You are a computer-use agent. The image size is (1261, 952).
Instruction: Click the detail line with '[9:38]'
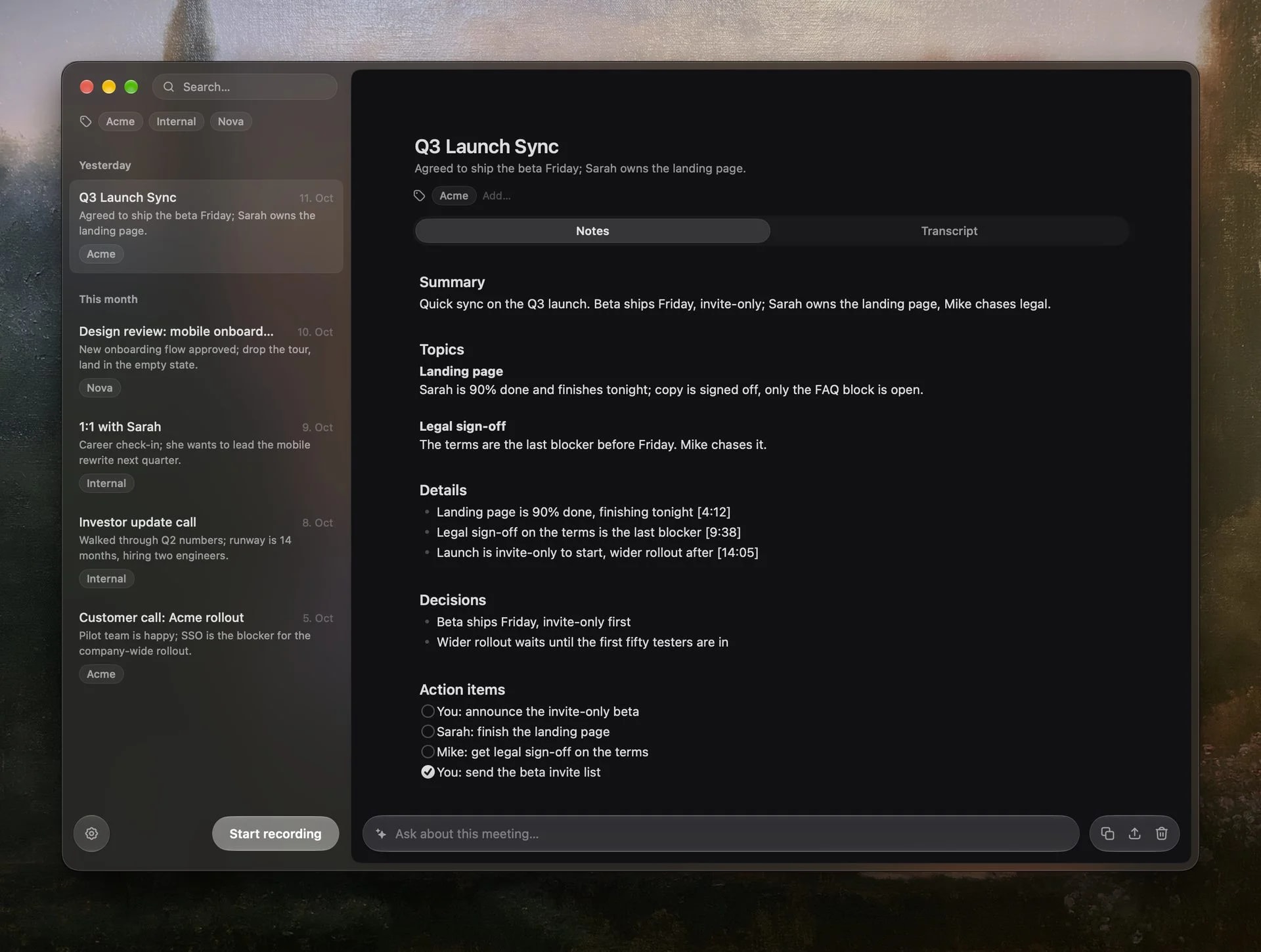click(588, 532)
